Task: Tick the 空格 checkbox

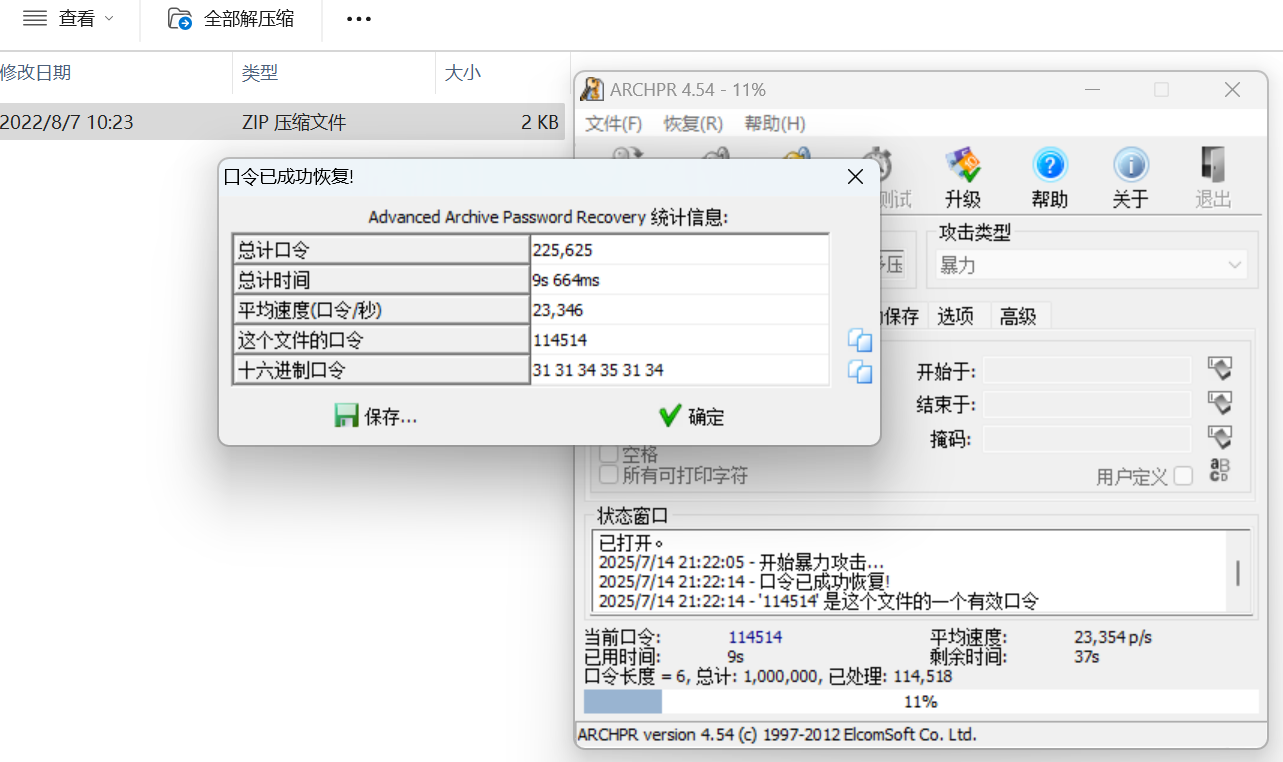Action: 608,455
